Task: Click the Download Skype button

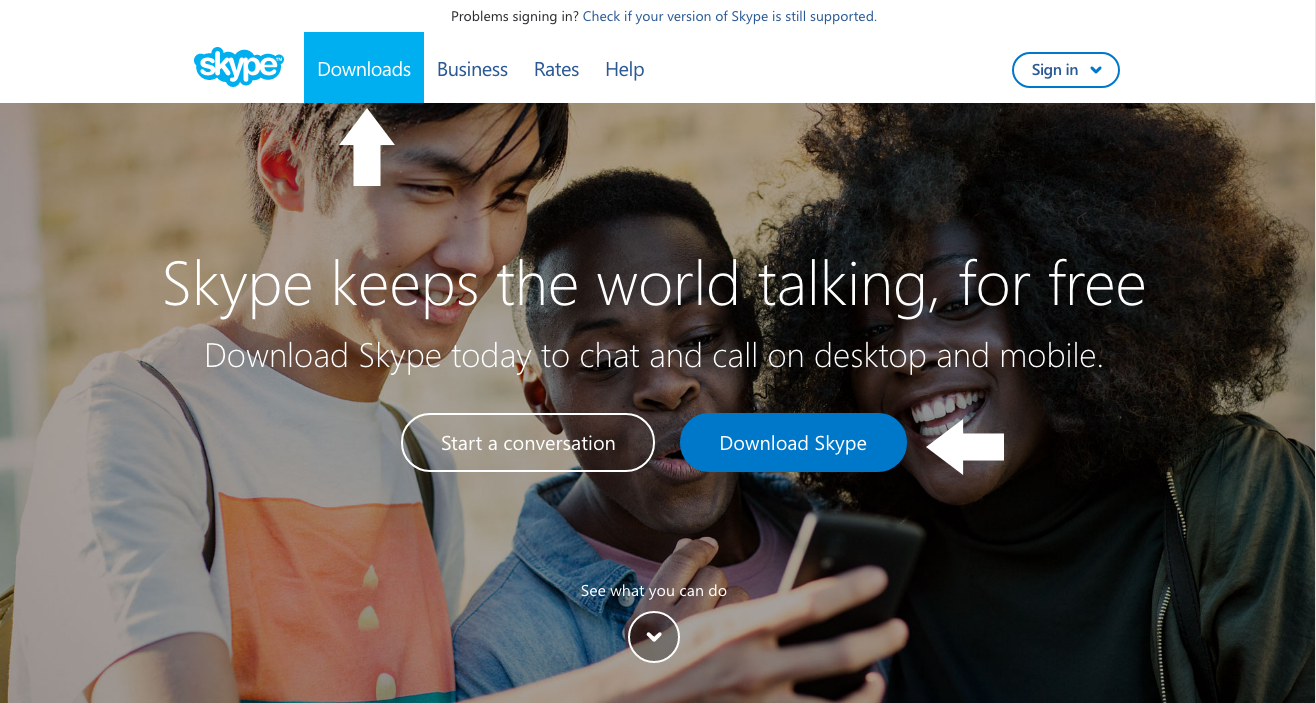Action: tap(793, 442)
